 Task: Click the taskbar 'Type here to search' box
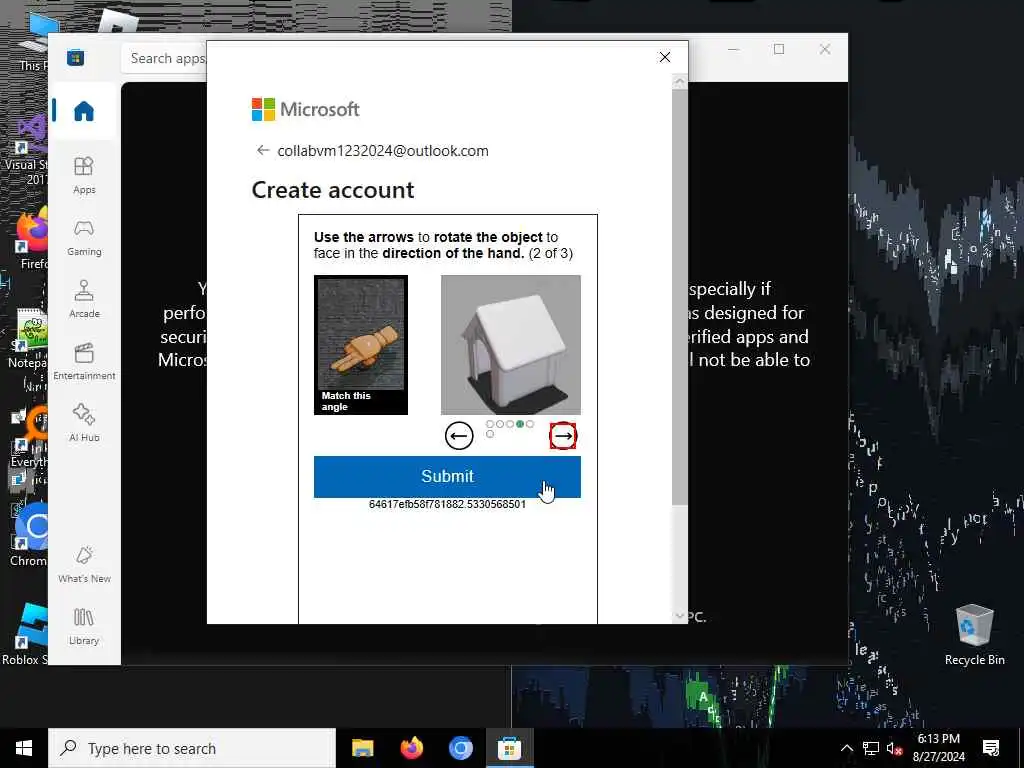pos(192,748)
